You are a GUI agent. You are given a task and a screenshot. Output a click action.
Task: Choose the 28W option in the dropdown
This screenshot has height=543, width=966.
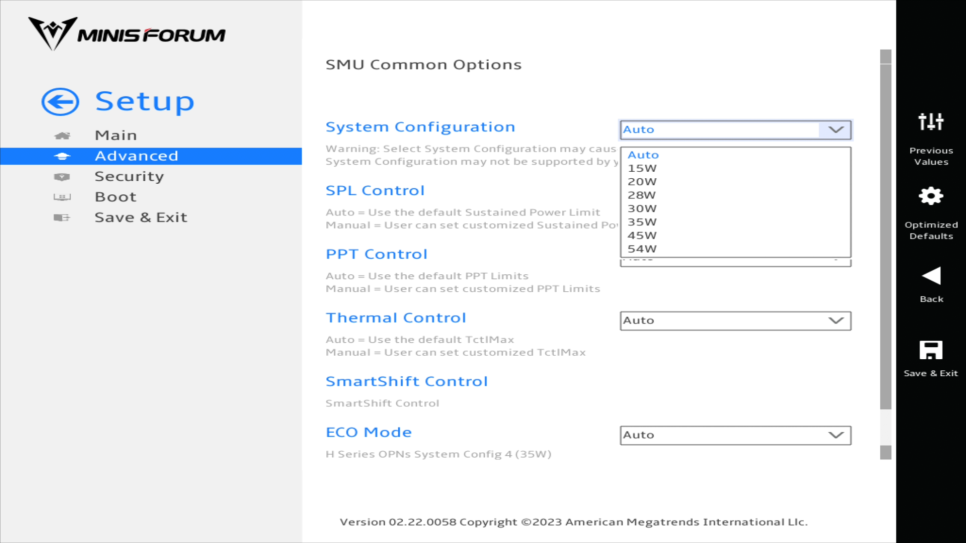click(x=642, y=195)
